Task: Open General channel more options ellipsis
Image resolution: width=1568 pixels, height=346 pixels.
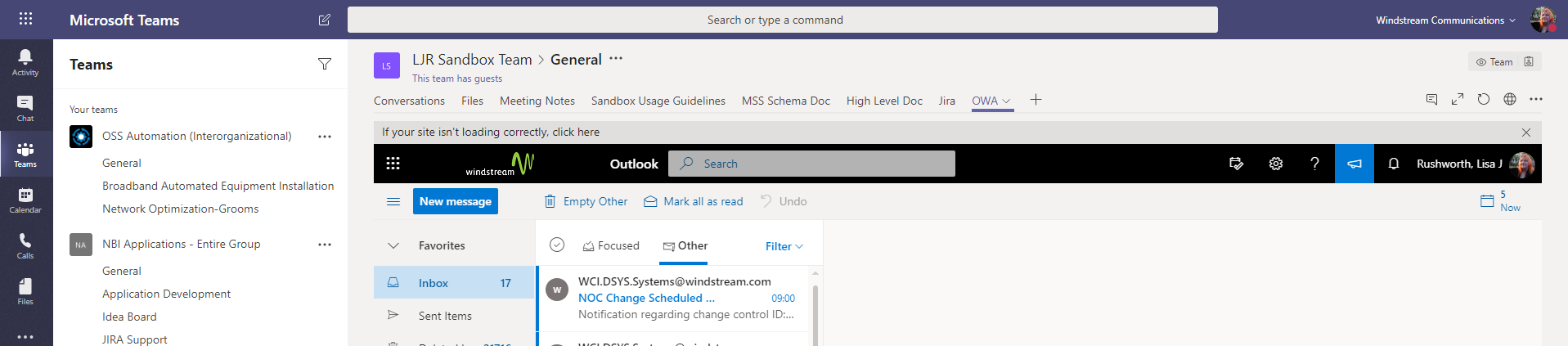Action: 616,59
